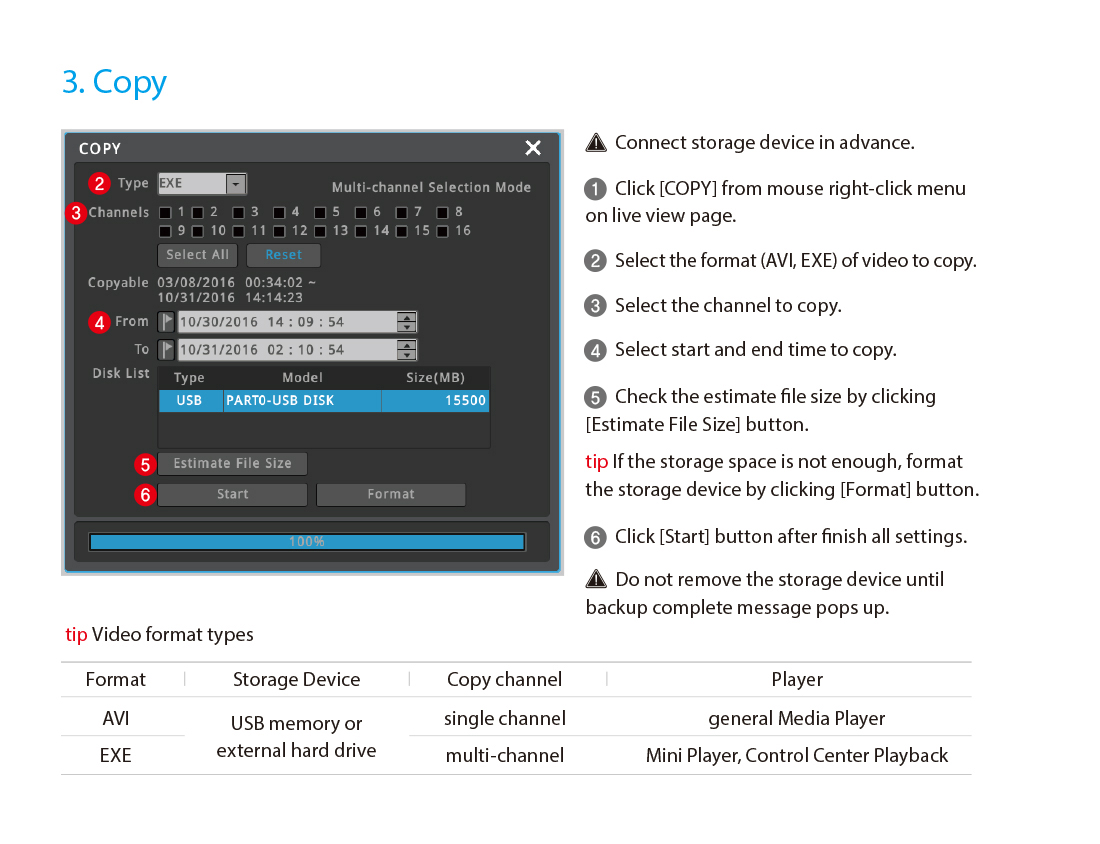Image resolution: width=1100 pixels, height=844 pixels.
Task: Click the single channel table cell
Action: (504, 718)
